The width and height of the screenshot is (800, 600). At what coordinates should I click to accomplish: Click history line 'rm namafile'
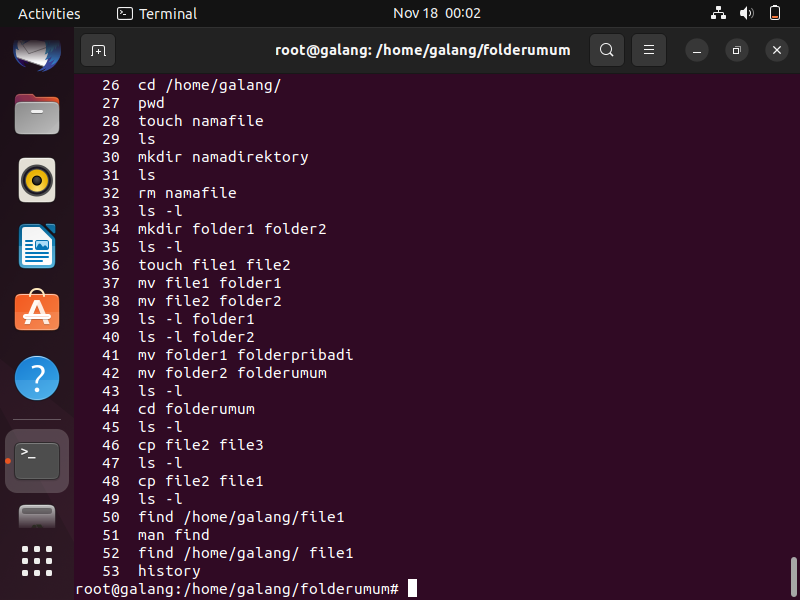click(x=187, y=193)
